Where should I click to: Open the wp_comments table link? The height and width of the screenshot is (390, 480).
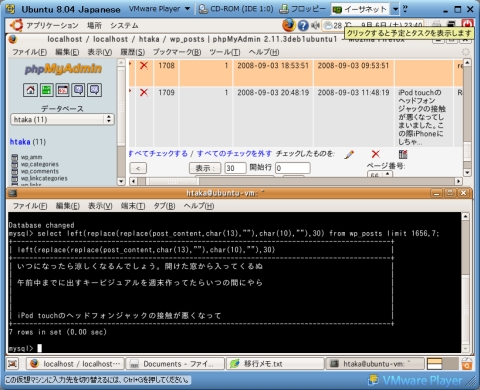click(40, 171)
